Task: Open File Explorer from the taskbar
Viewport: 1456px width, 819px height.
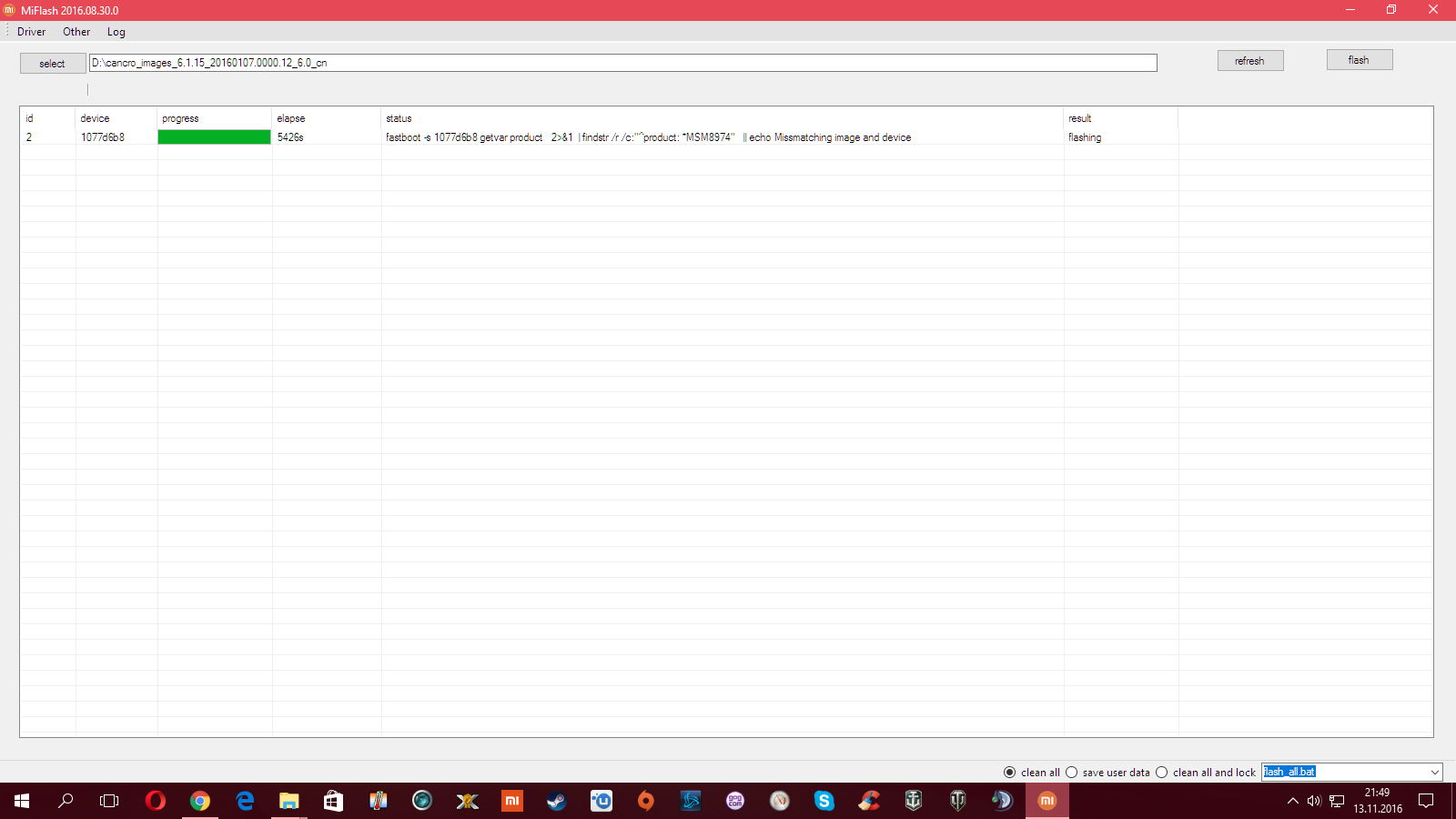Action: 288,801
